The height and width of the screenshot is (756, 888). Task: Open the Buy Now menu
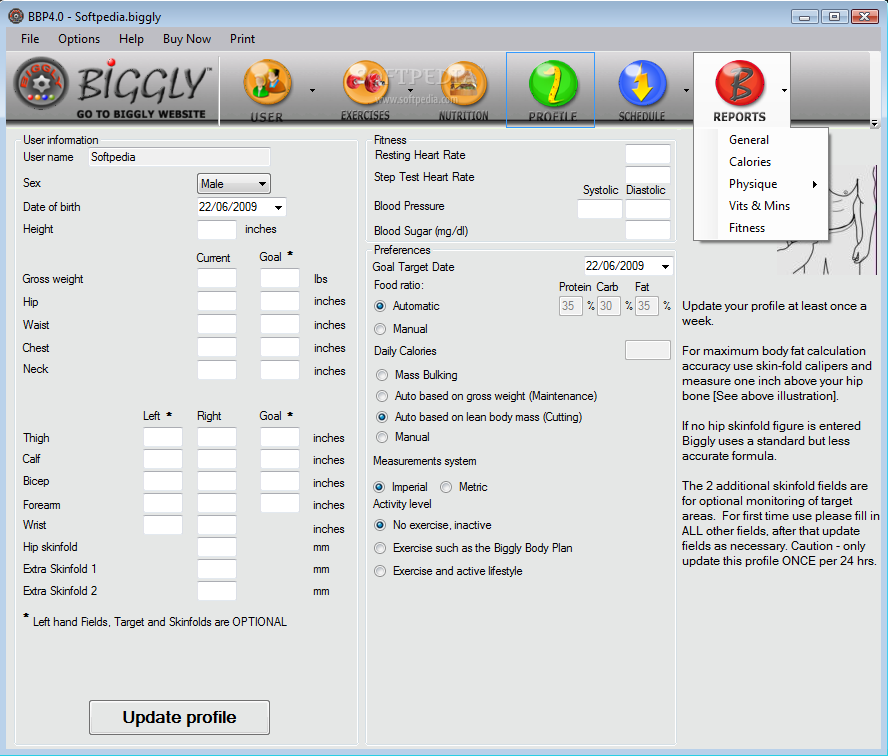pos(187,39)
